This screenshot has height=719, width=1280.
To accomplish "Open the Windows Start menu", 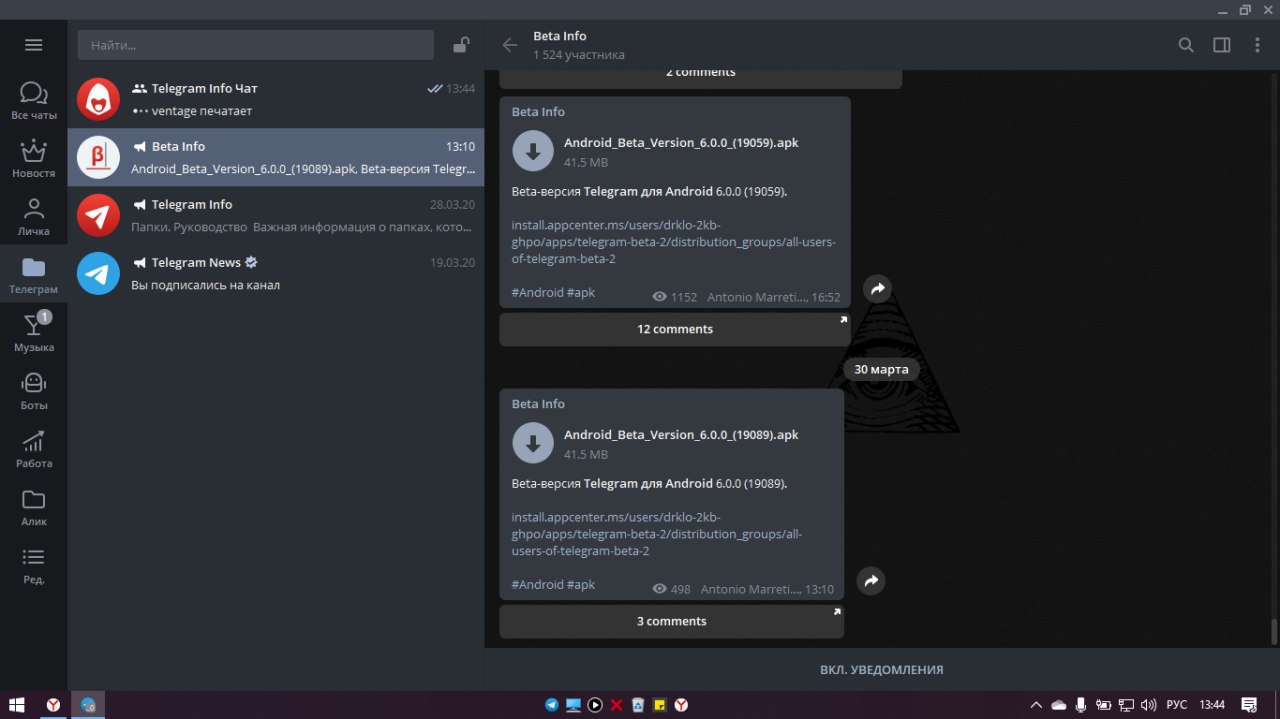I will tap(17, 705).
